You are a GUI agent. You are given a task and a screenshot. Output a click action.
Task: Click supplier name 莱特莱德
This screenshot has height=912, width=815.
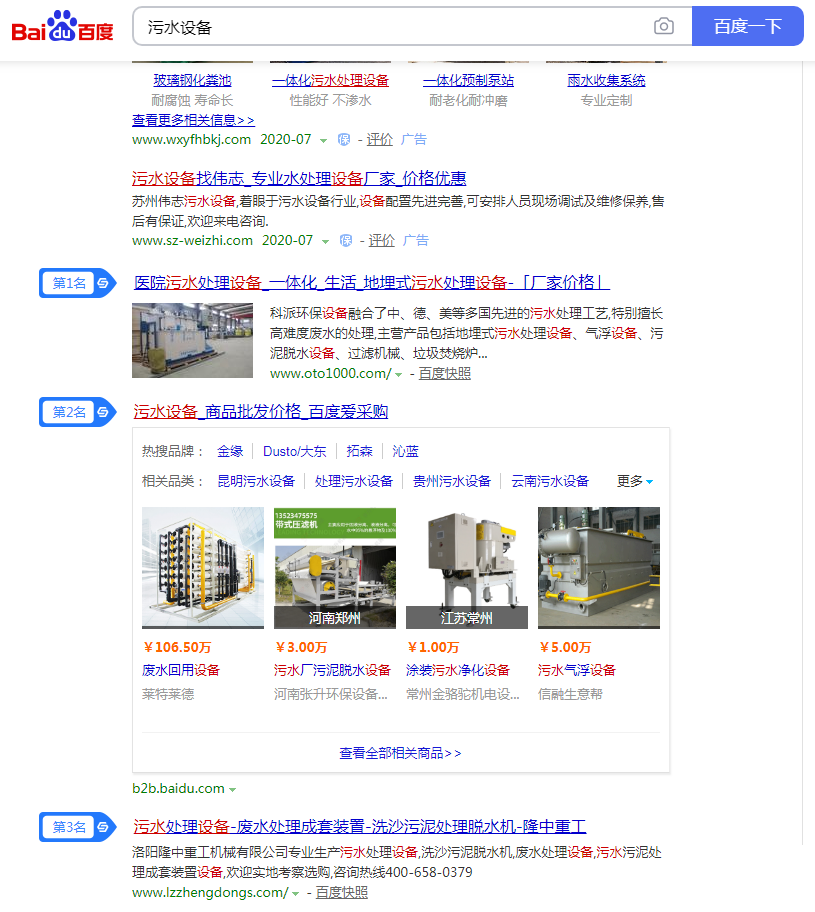pyautogui.click(x=168, y=694)
